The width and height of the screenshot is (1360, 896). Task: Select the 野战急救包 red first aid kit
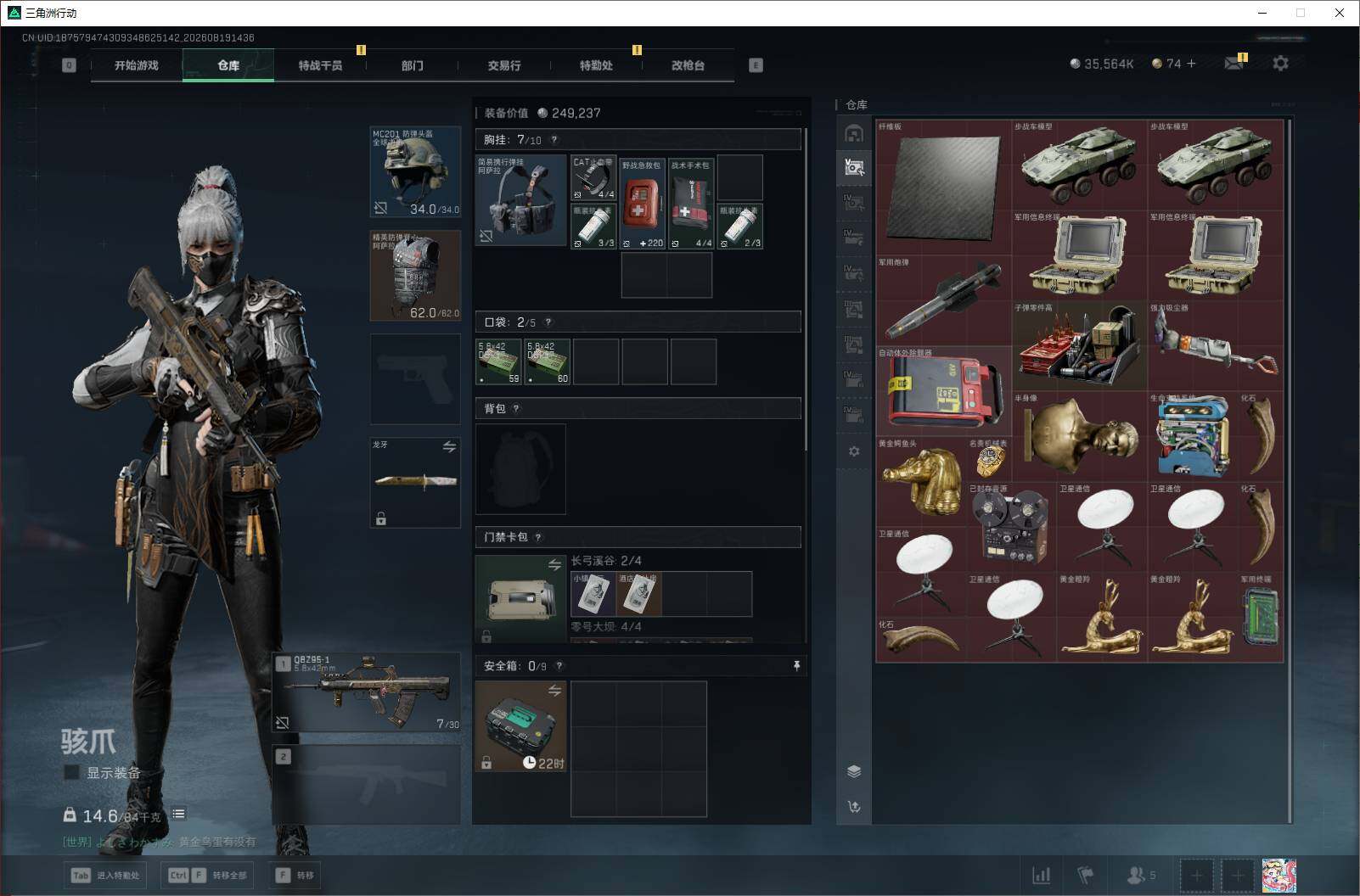[642, 204]
